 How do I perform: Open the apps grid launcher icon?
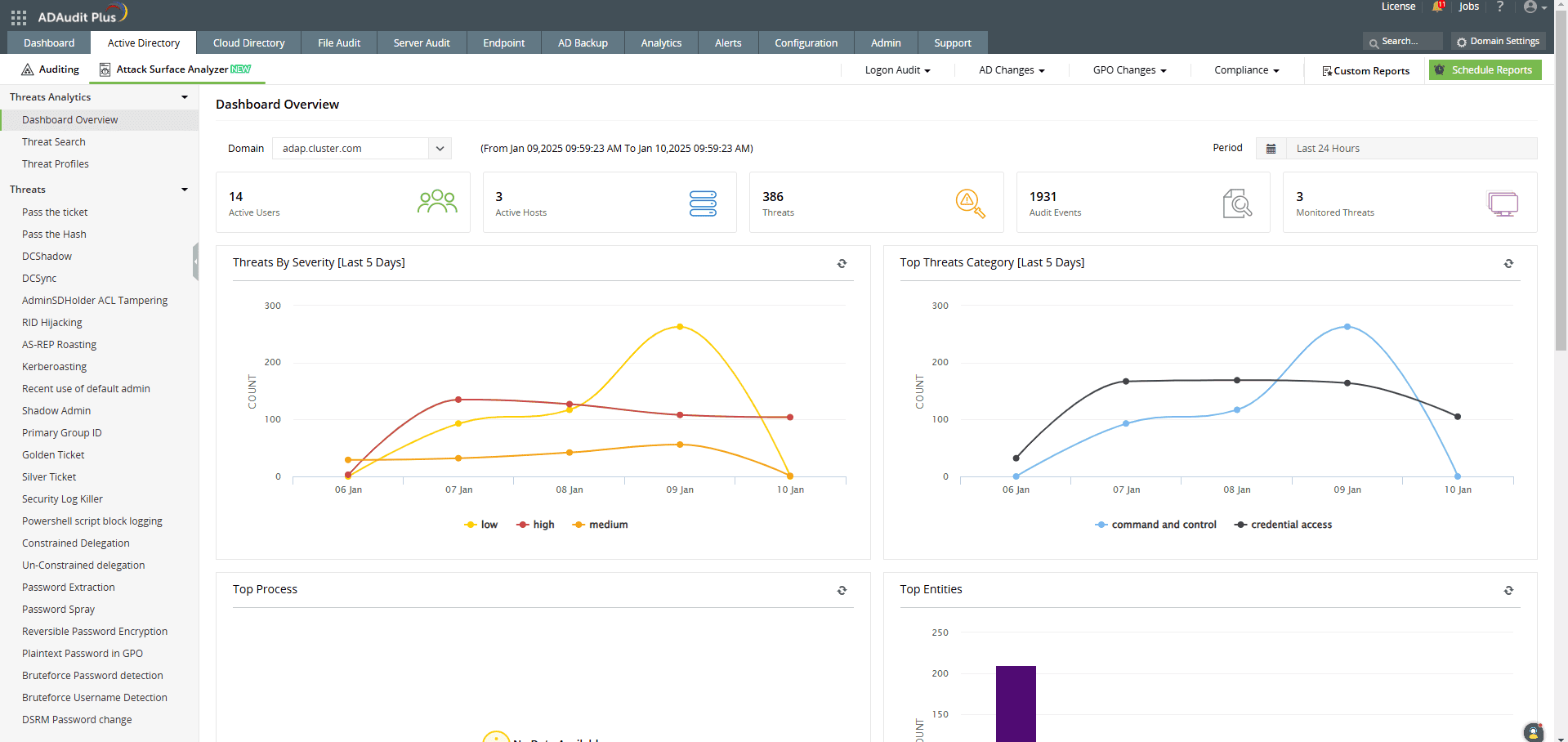pyautogui.click(x=18, y=16)
